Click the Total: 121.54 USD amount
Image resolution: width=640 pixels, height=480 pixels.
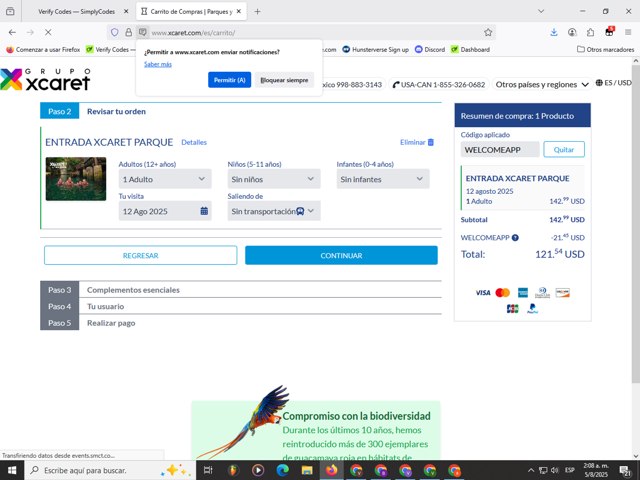click(x=560, y=254)
